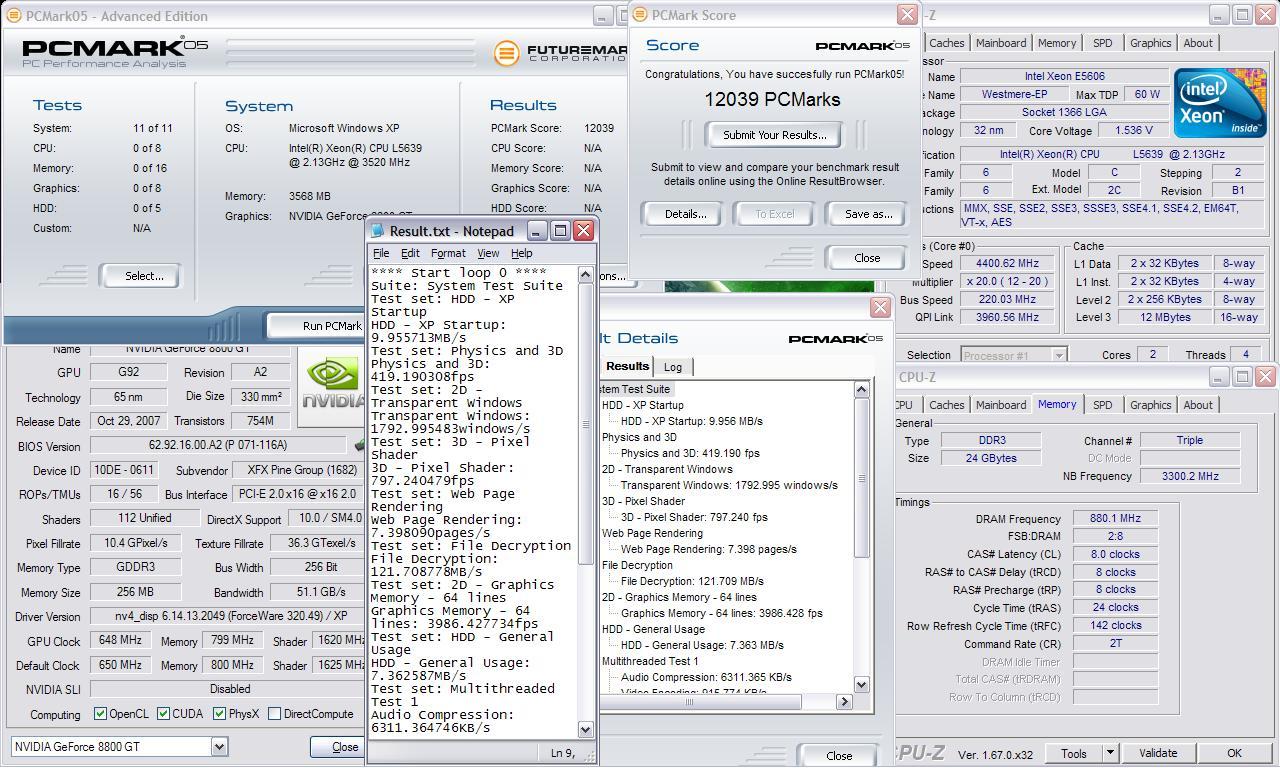Click the Driver Version field in GPU-Z
Screen dimensions: 1280x768
[227, 617]
